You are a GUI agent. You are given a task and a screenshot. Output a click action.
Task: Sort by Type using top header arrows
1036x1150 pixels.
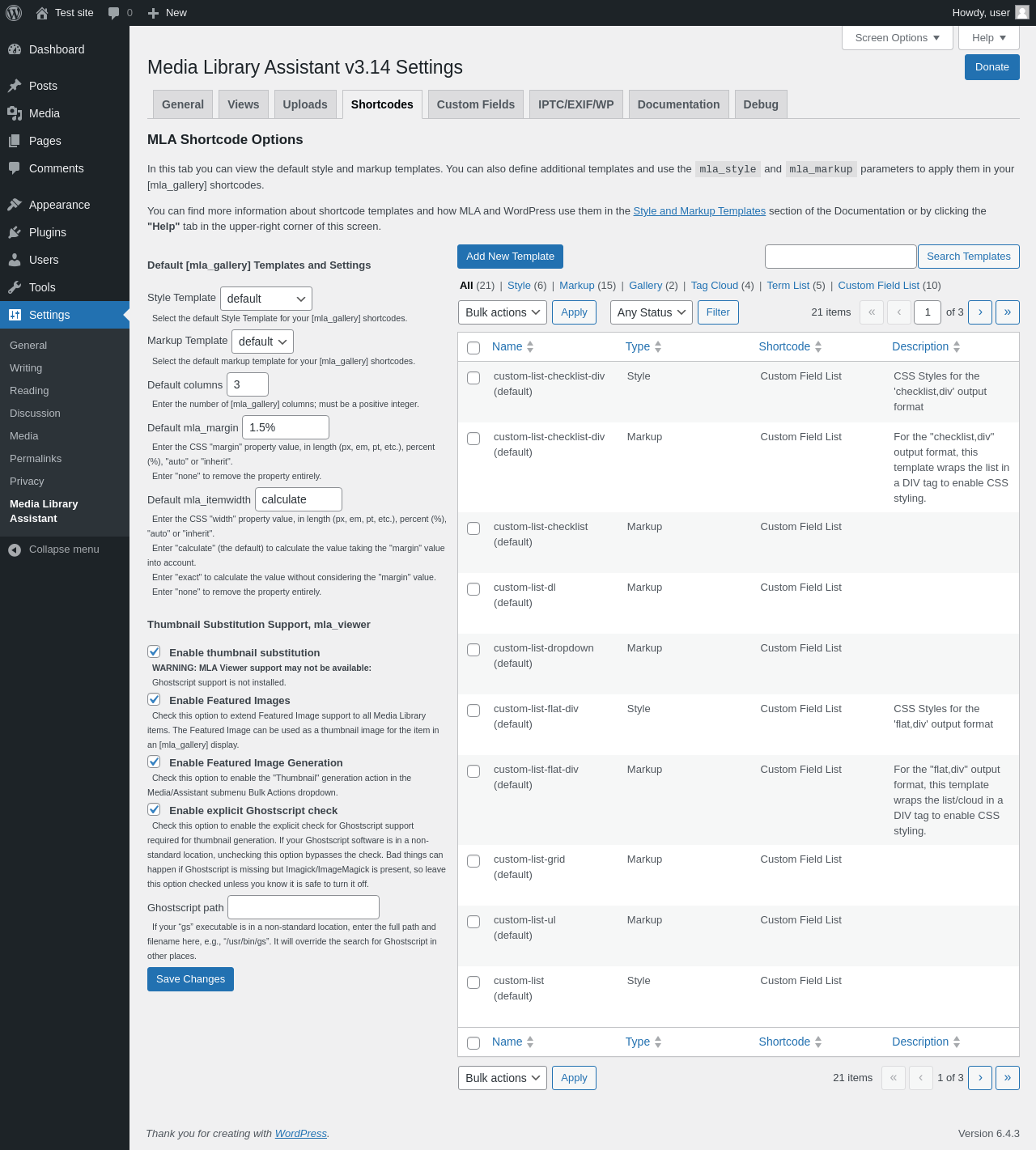pos(658,346)
